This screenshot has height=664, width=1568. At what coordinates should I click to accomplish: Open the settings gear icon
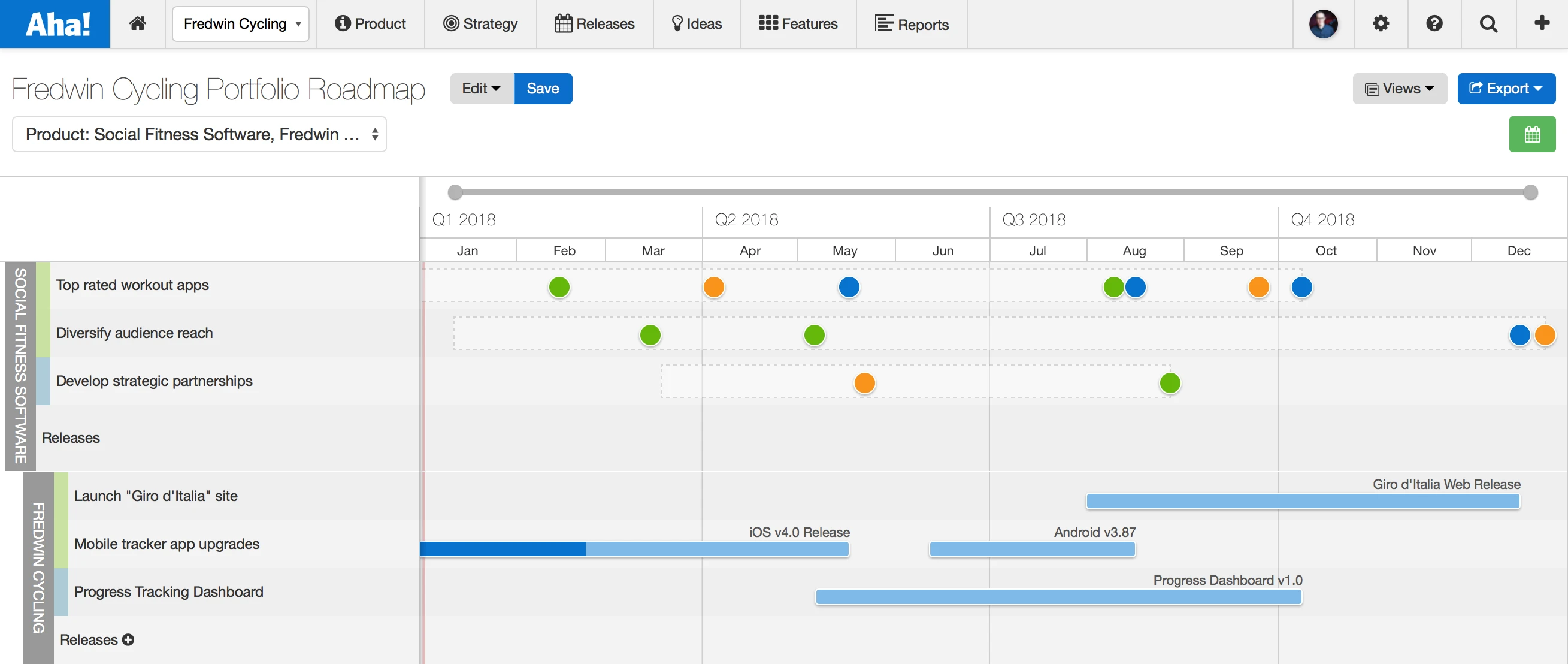pyautogui.click(x=1381, y=24)
